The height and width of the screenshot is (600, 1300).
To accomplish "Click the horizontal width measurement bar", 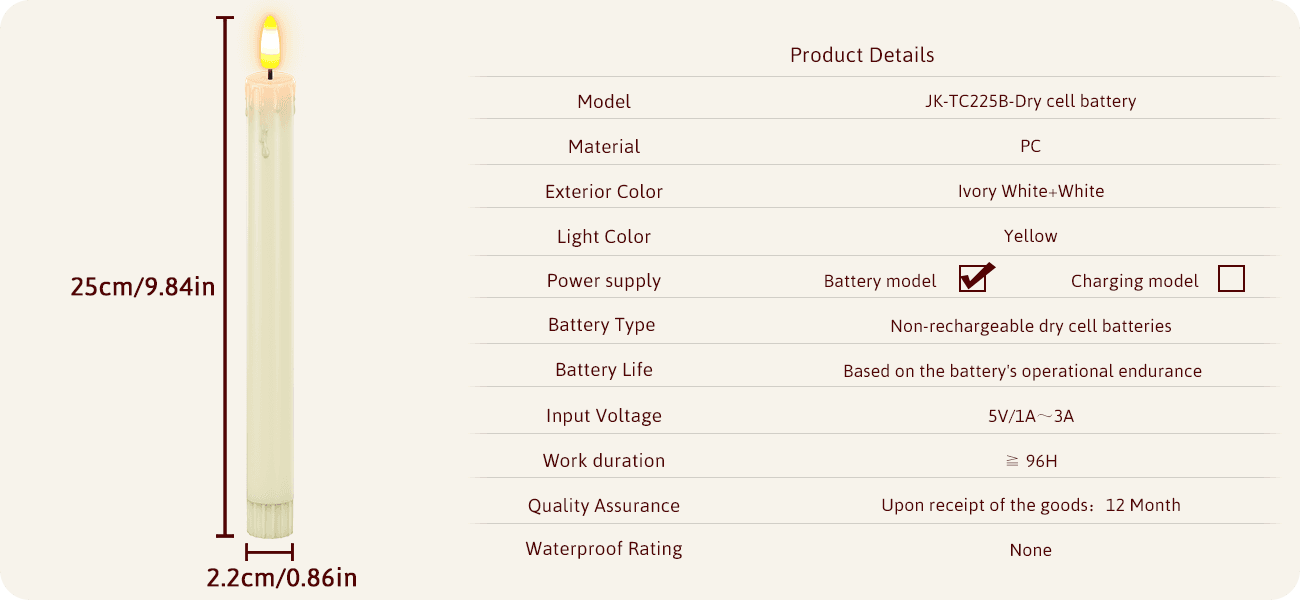I will coord(269,552).
